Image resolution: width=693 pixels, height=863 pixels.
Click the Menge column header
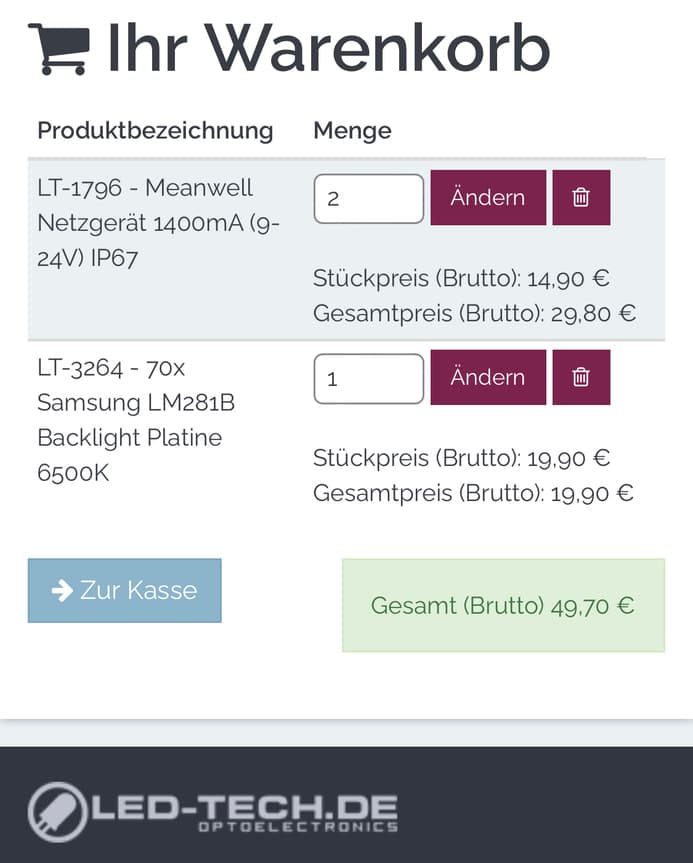[352, 131]
